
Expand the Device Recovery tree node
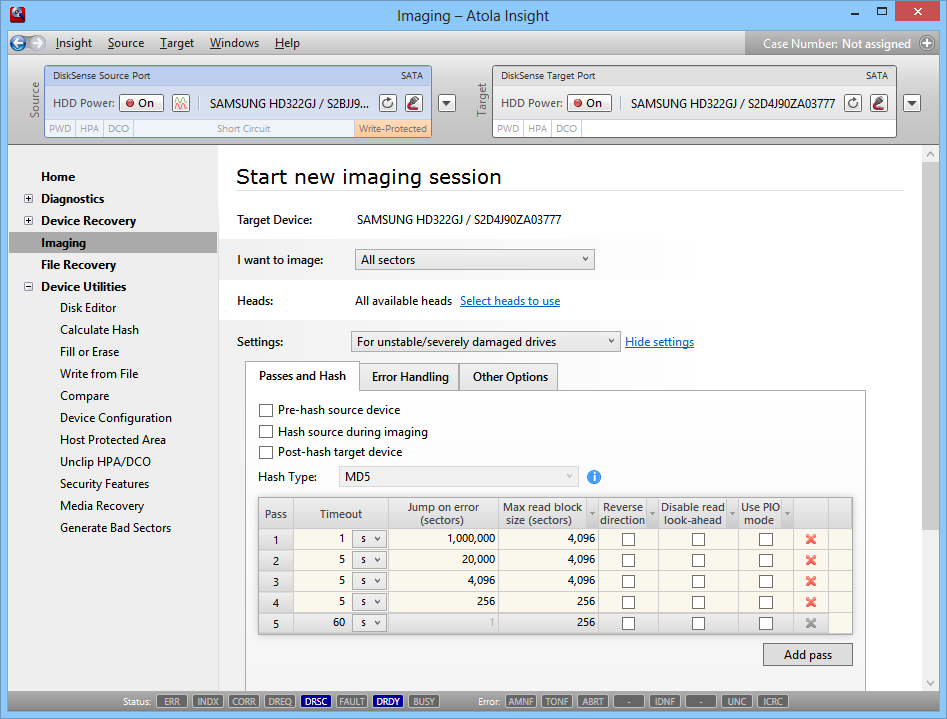(28, 221)
